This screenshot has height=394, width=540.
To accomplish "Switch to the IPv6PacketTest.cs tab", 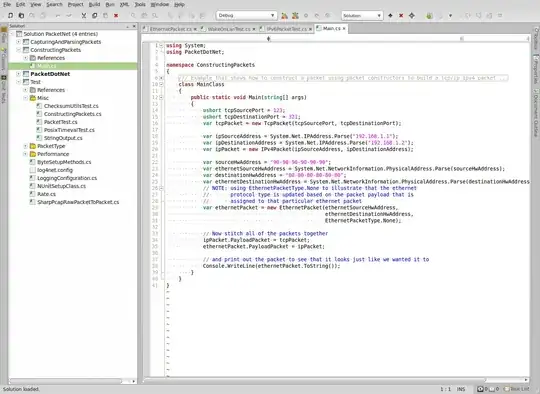I will [286, 29].
